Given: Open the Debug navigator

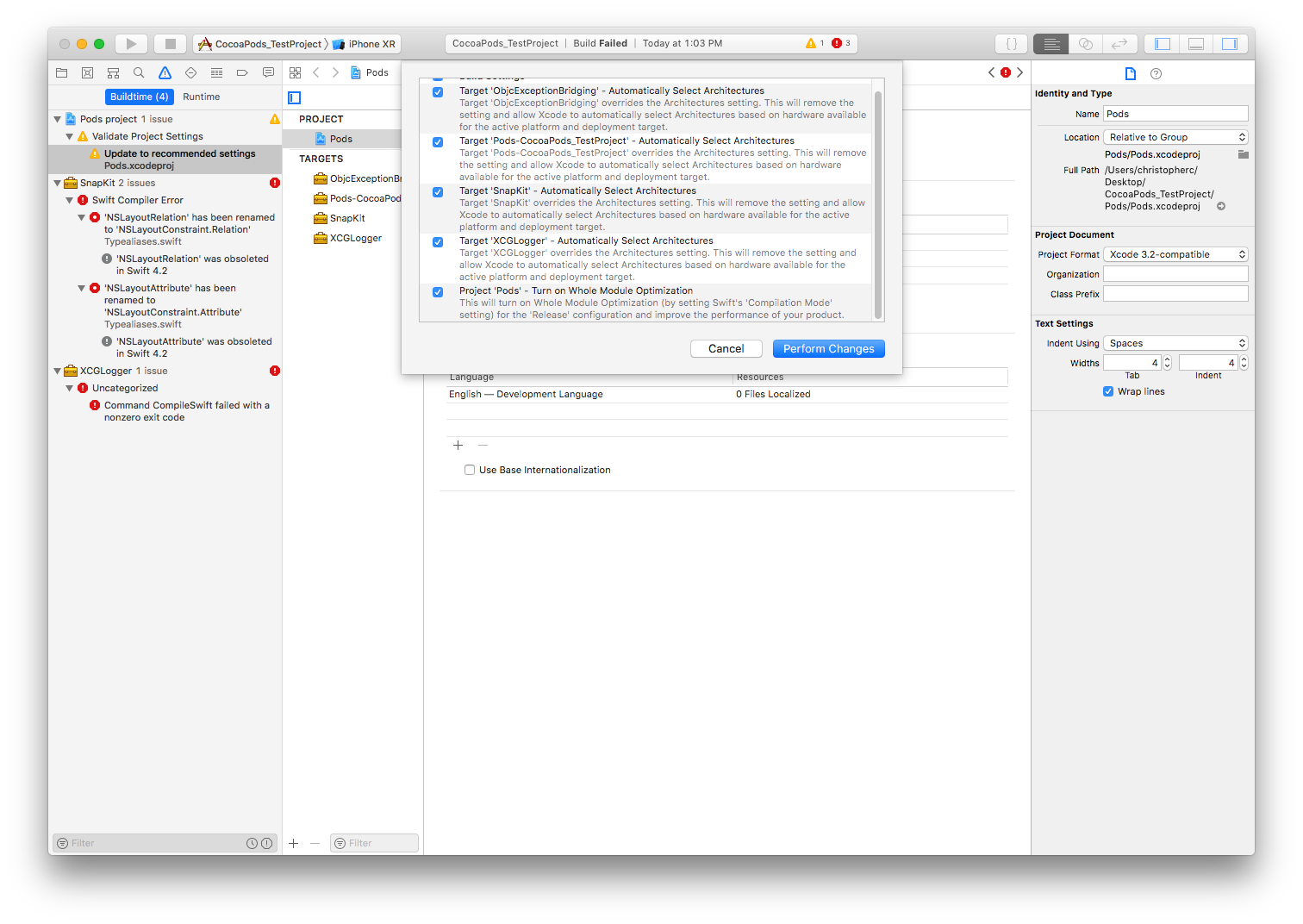Looking at the screenshot, I should (216, 73).
